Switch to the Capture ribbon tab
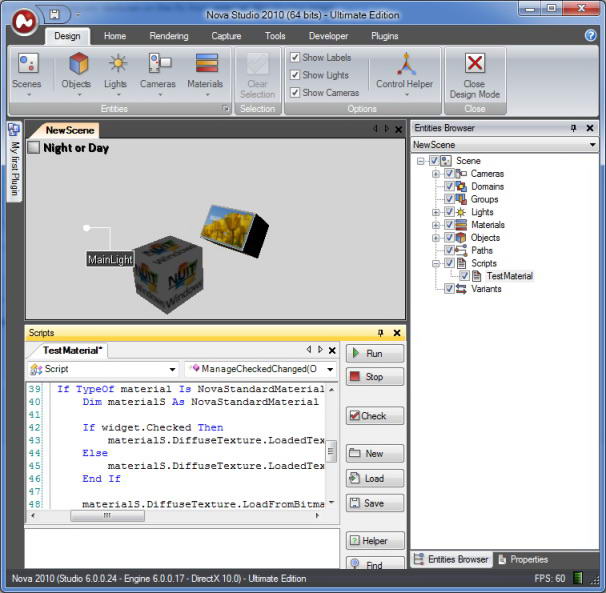This screenshot has height=593, width=606. pyautogui.click(x=226, y=36)
